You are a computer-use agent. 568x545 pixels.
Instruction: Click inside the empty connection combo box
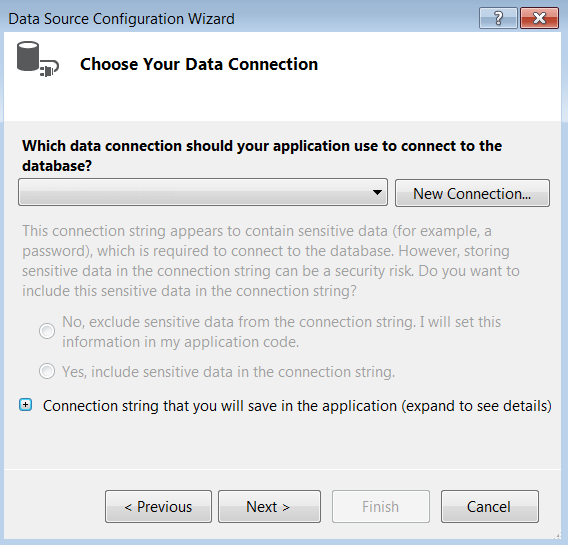[x=203, y=192]
